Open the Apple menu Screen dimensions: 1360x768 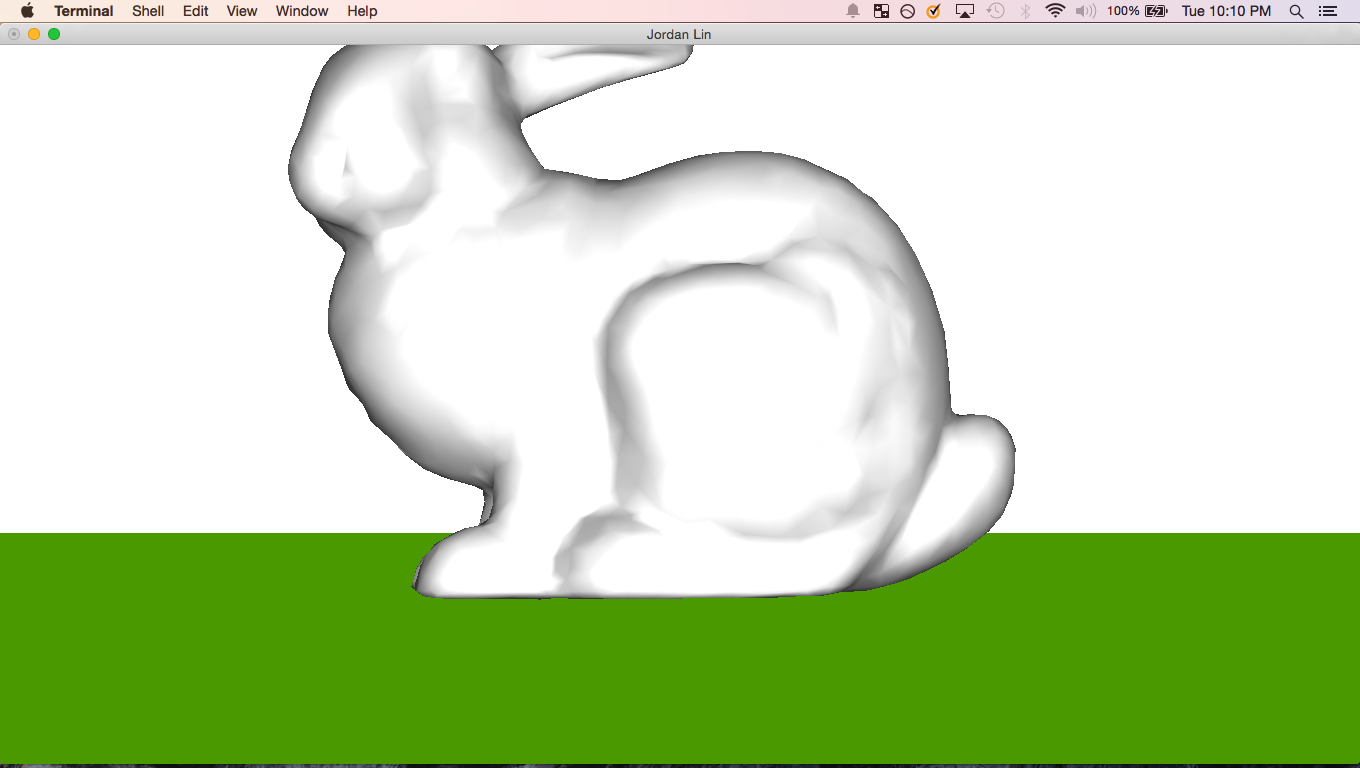(27, 11)
